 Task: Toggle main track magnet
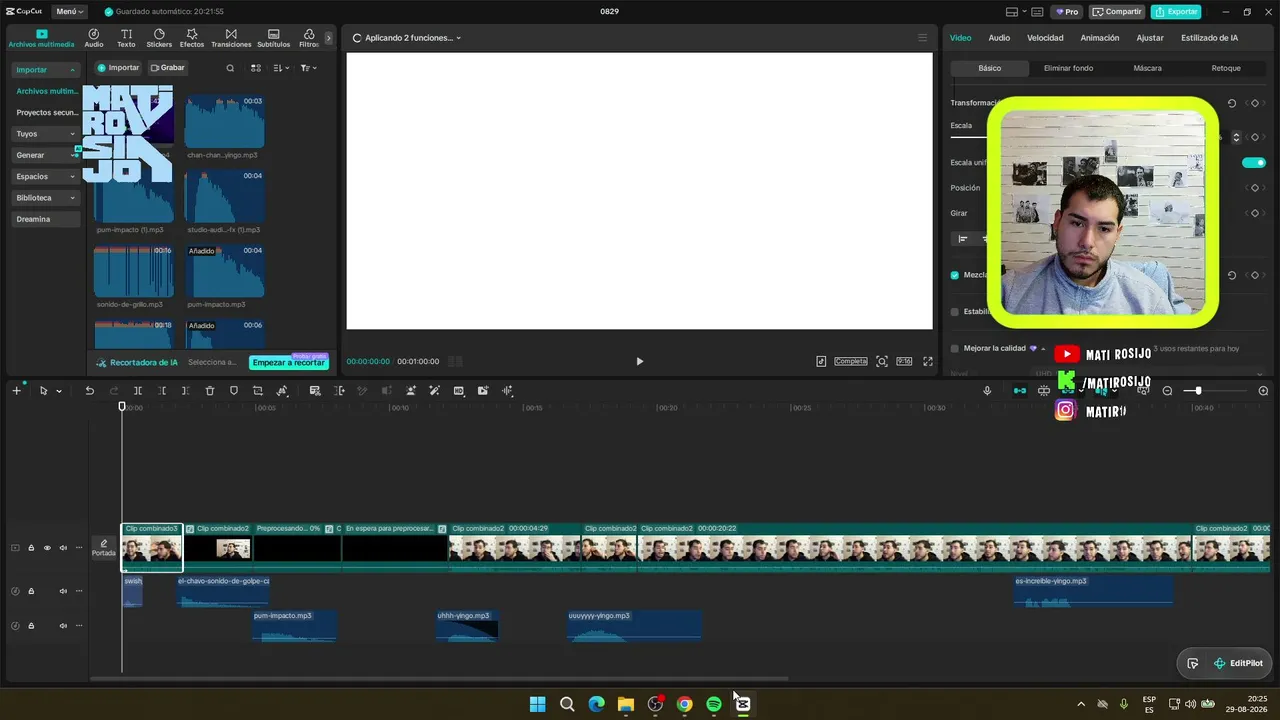tap(1020, 391)
